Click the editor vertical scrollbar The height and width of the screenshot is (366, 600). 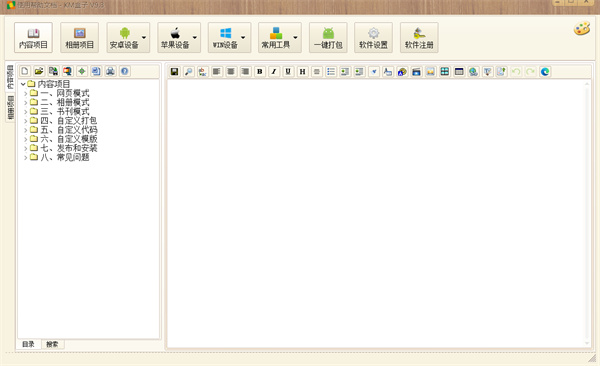coord(587,214)
